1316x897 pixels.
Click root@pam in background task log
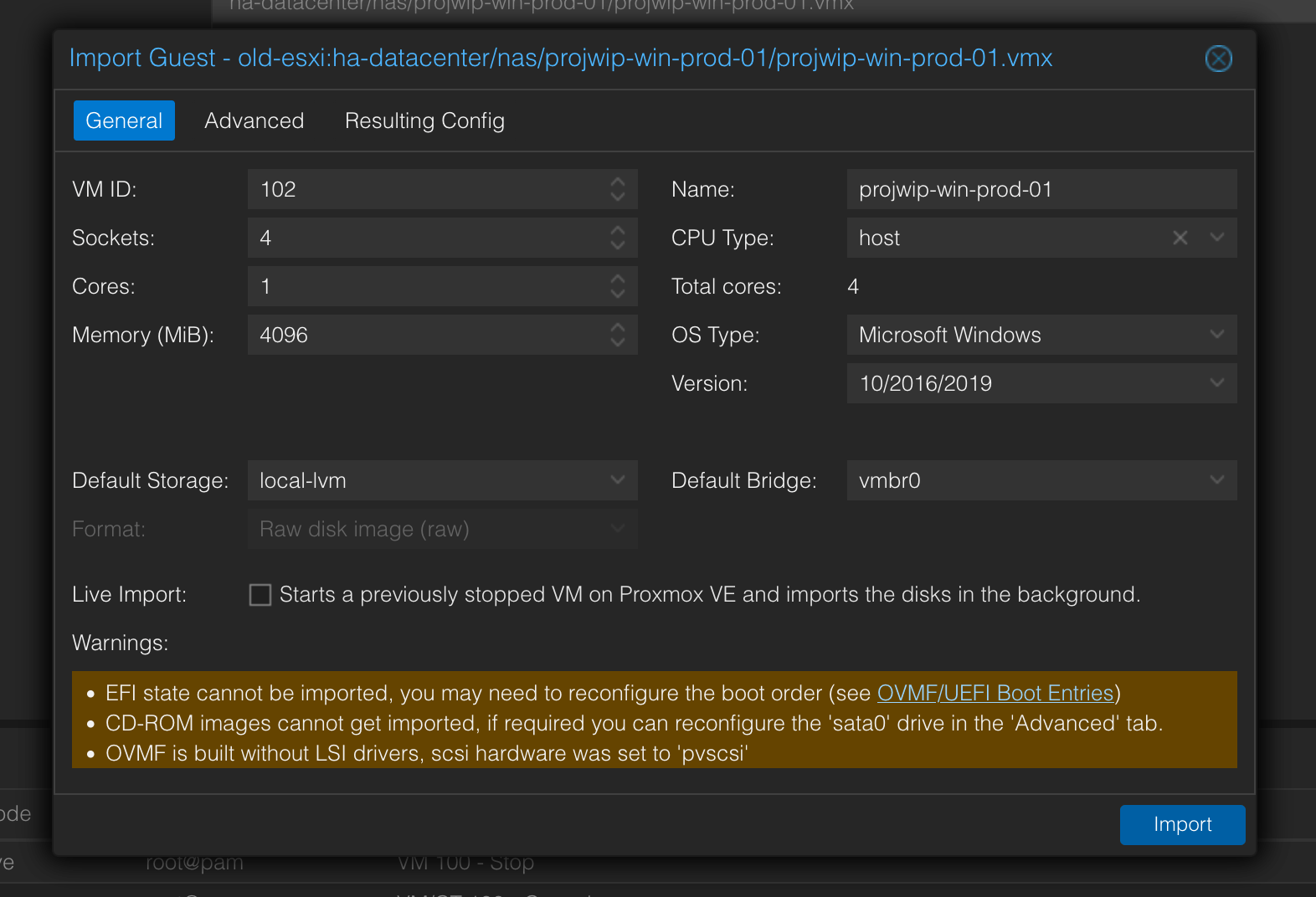point(194,862)
